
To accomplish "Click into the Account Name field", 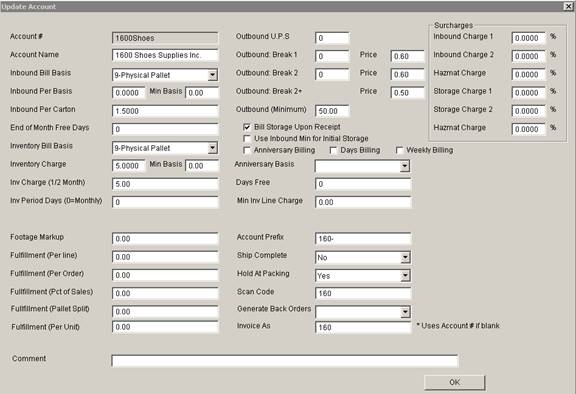I will click(x=165, y=55).
